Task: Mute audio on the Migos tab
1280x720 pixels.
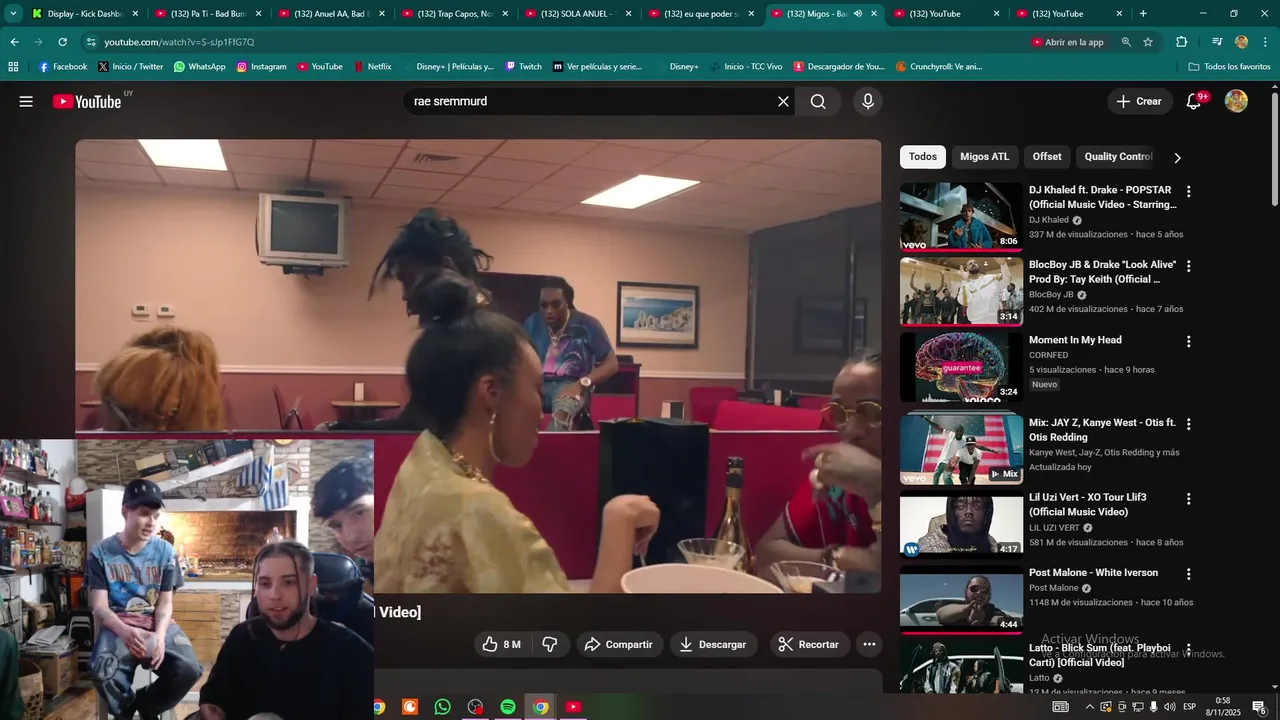Action: tap(857, 14)
